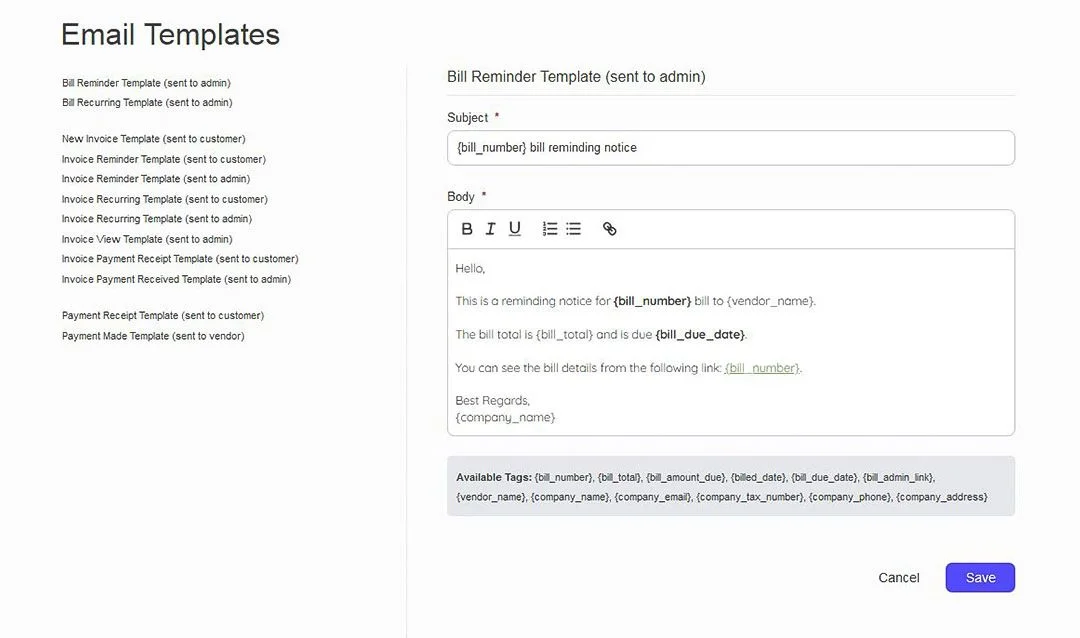Open Invoice Reminder Template (sent to customer)
The image size is (1080, 638).
tap(163, 159)
